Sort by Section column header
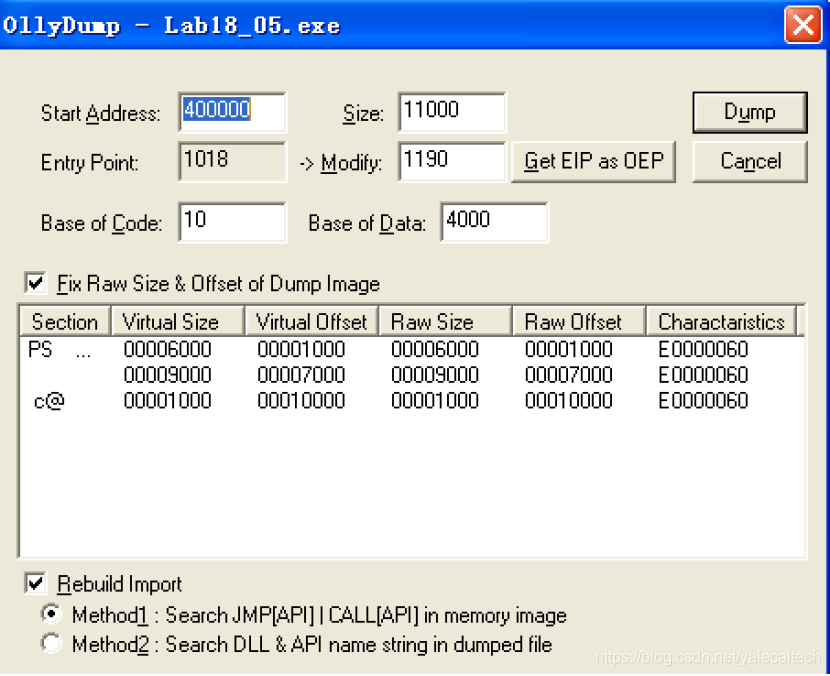Image resolution: width=830 pixels, height=676 pixels. click(65, 321)
